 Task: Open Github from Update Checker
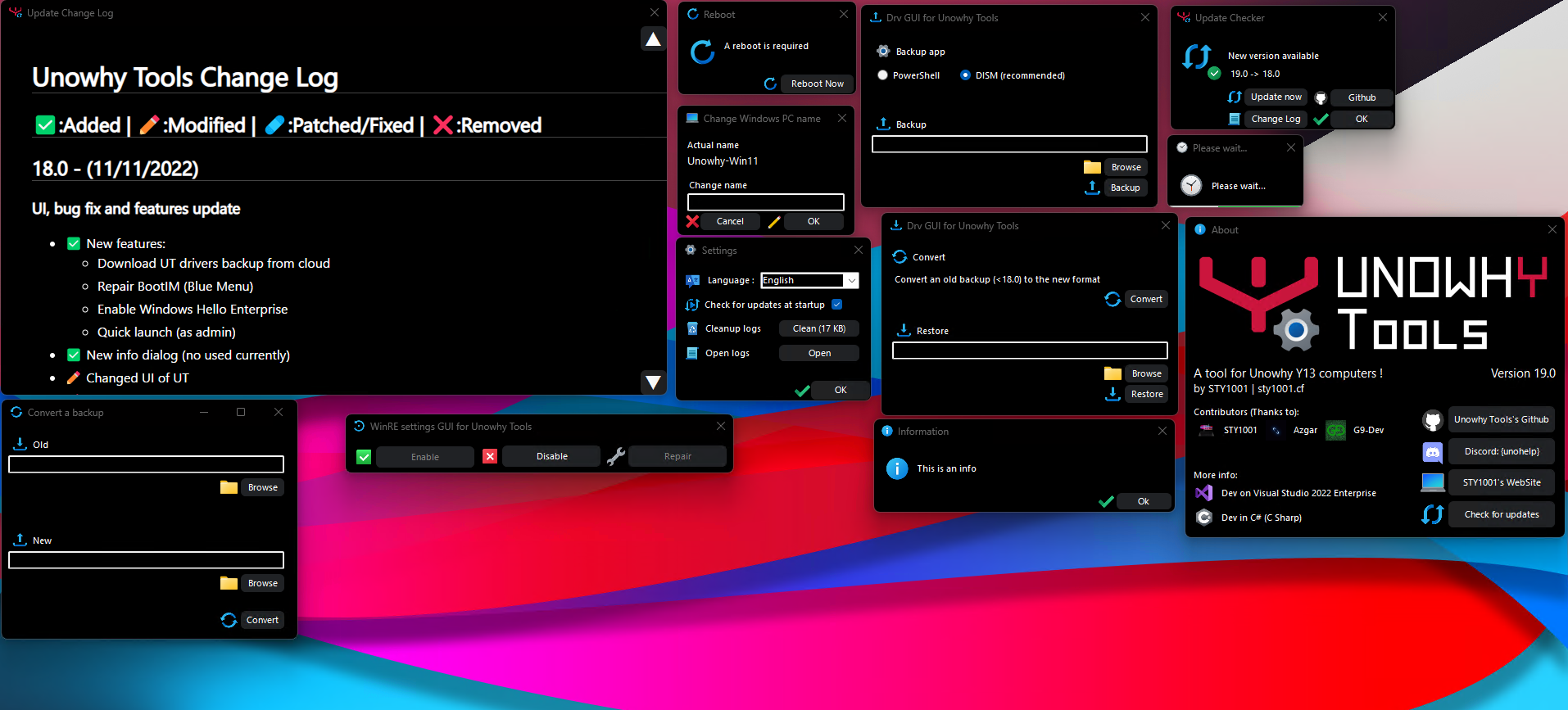coord(1362,97)
